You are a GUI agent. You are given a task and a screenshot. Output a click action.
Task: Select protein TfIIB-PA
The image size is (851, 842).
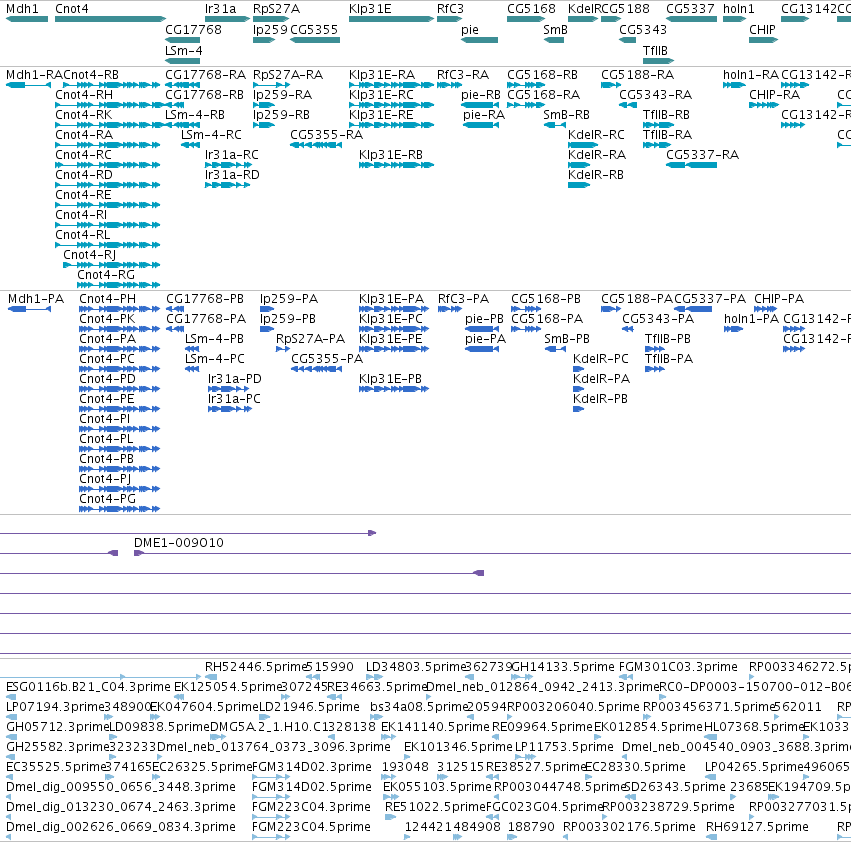pos(669,359)
